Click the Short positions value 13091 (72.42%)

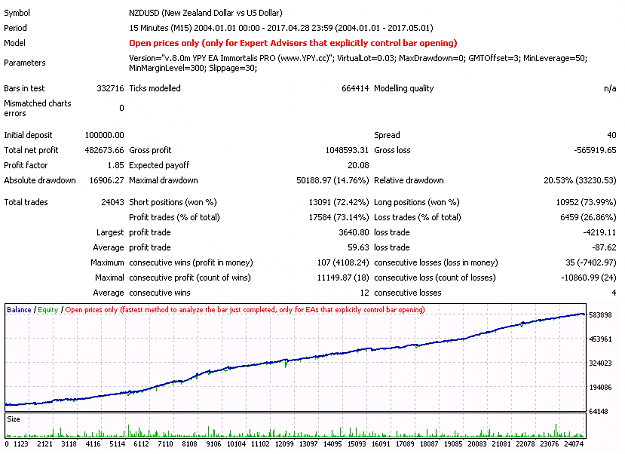pyautogui.click(x=339, y=202)
